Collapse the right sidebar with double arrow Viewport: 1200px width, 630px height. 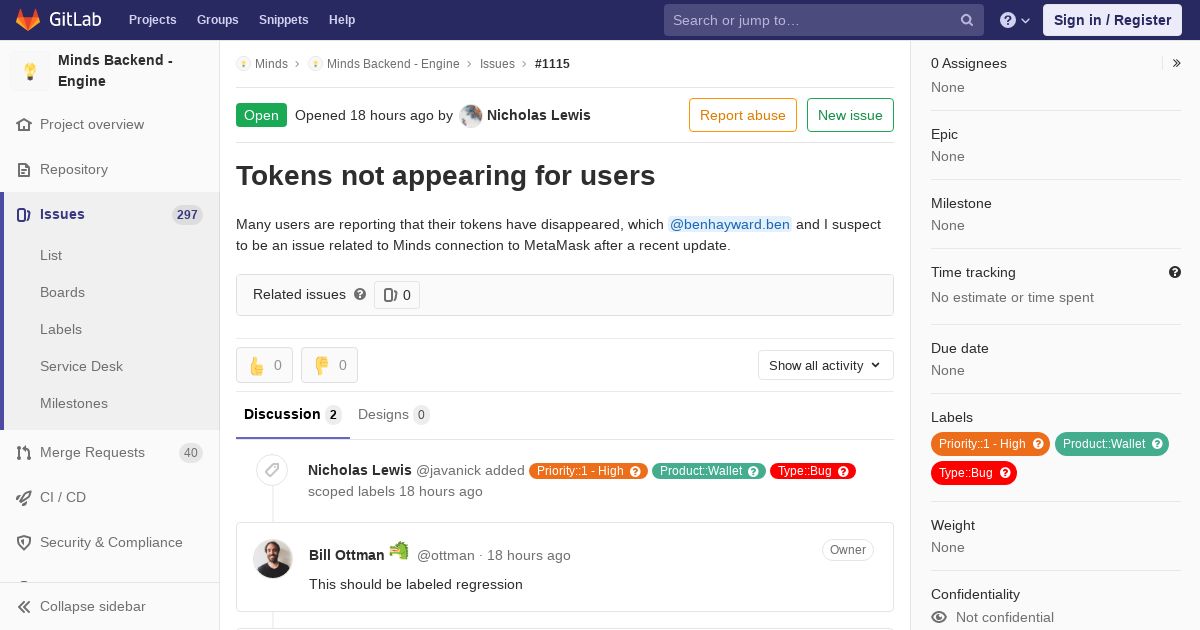pyautogui.click(x=1177, y=63)
